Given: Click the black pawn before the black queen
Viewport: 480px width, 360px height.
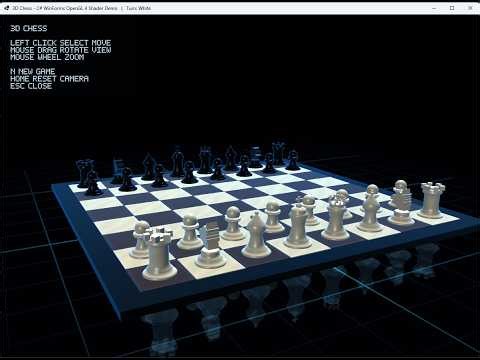Looking at the screenshot, I should click(217, 169).
